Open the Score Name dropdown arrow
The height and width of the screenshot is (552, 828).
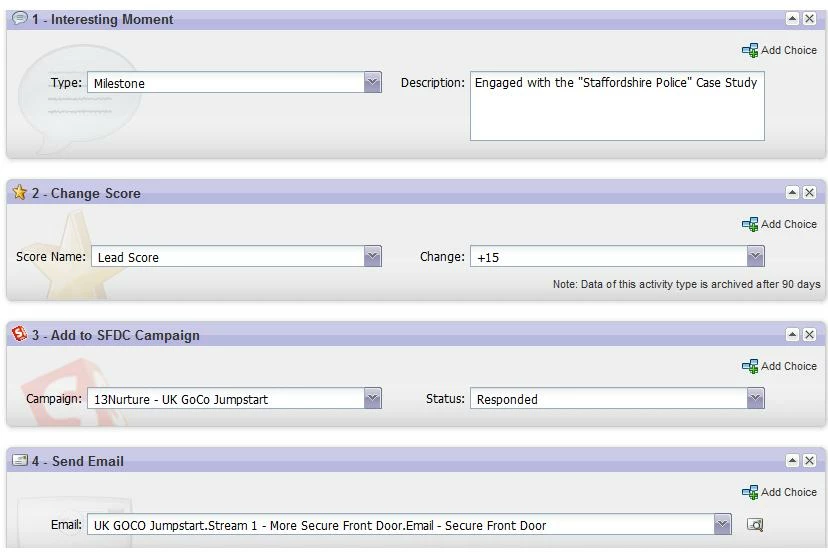tap(372, 257)
